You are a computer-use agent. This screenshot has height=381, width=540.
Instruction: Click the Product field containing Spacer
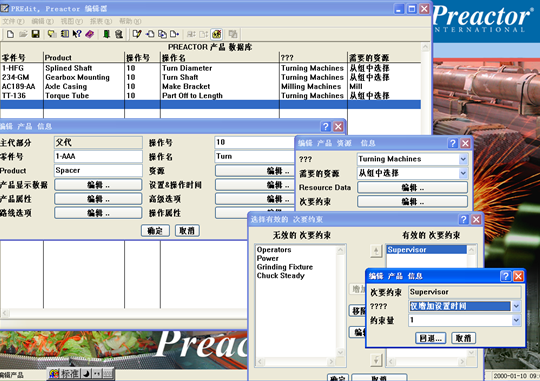[x=98, y=171]
